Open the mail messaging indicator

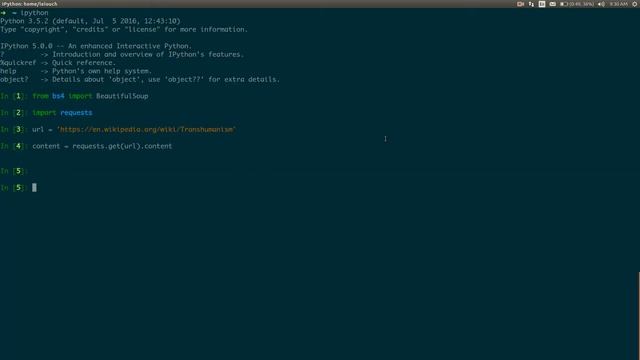click(552, 4)
